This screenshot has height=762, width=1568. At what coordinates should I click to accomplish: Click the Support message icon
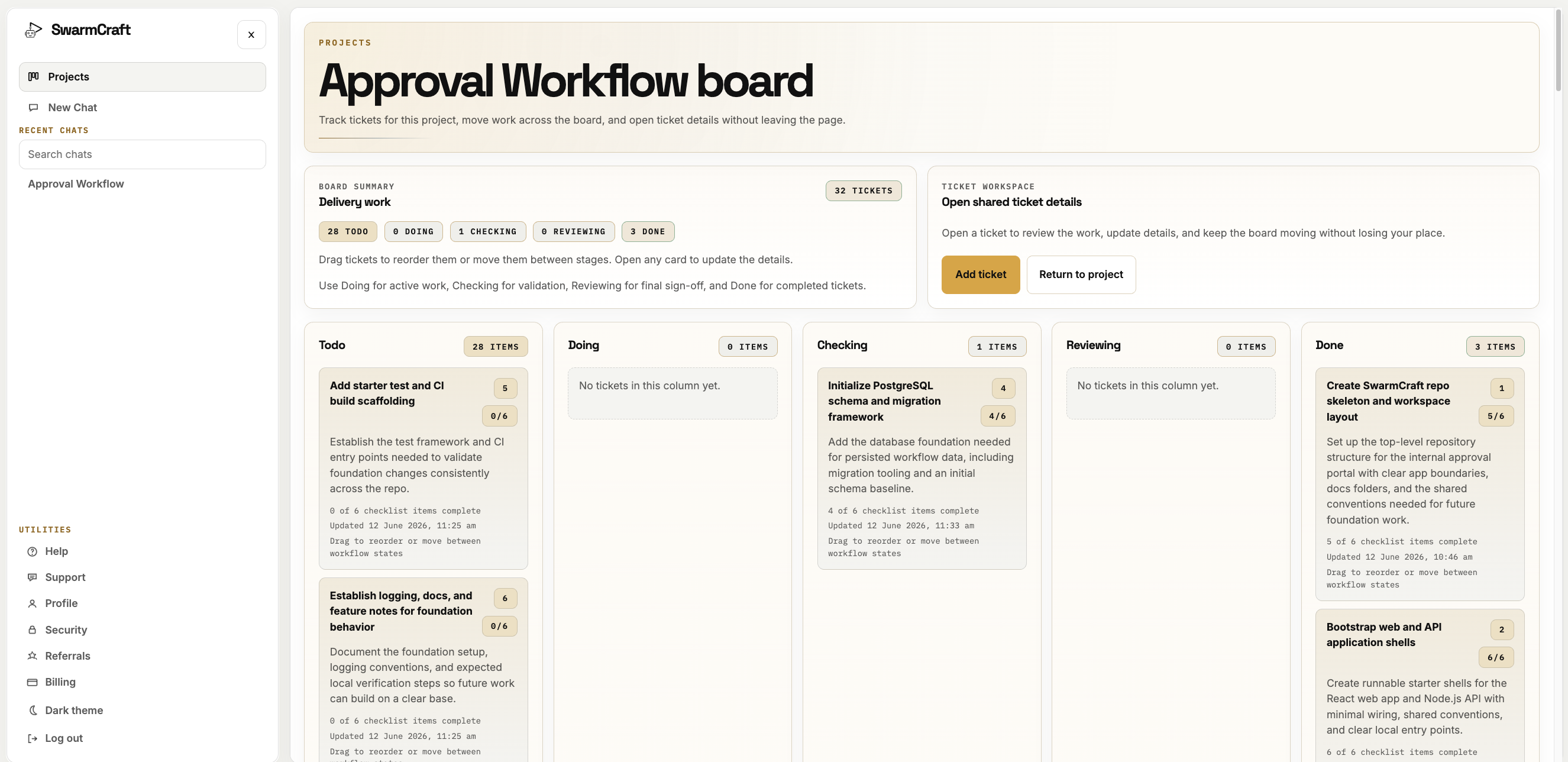[33, 577]
